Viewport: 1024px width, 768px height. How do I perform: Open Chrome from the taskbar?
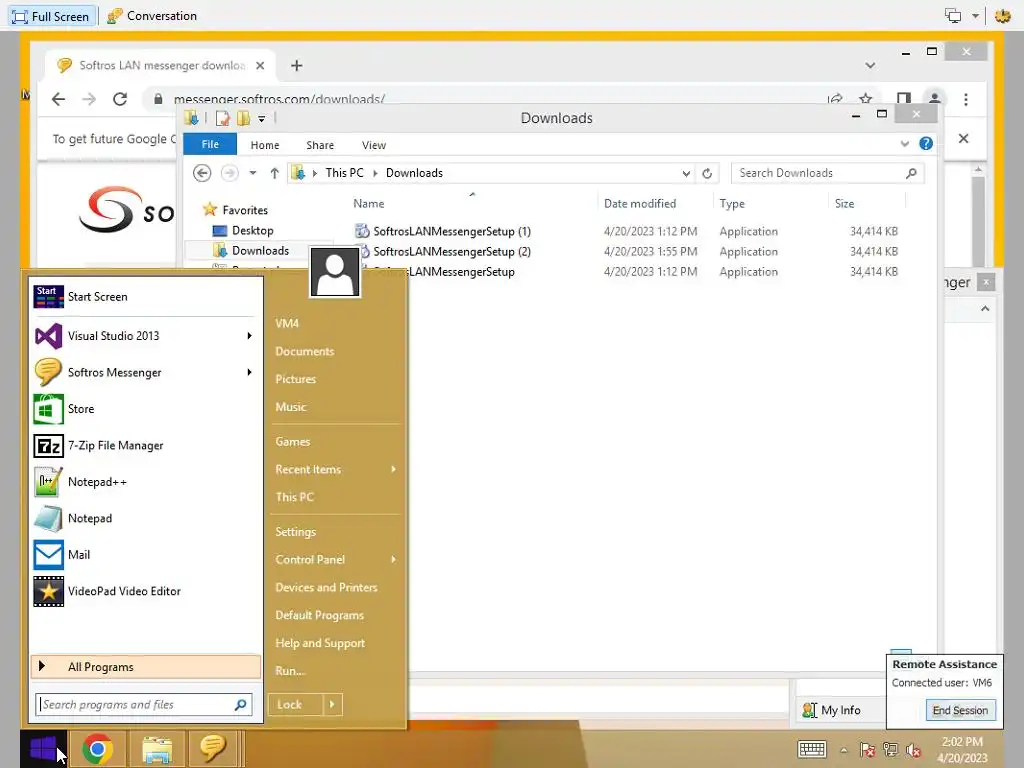pyautogui.click(x=97, y=748)
